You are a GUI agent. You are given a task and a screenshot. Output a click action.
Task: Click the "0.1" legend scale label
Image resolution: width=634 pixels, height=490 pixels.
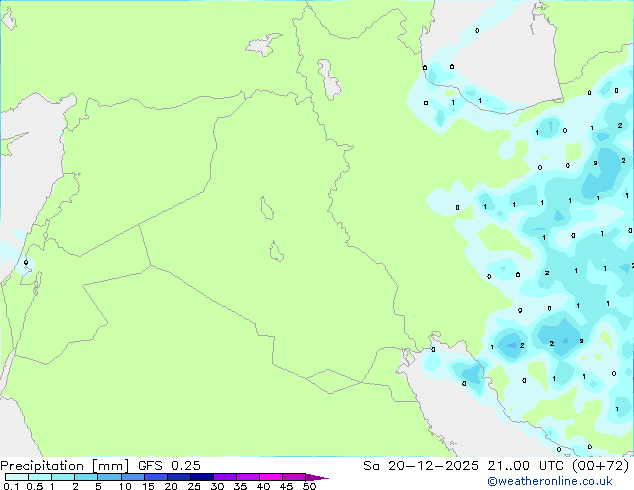click(x=11, y=486)
